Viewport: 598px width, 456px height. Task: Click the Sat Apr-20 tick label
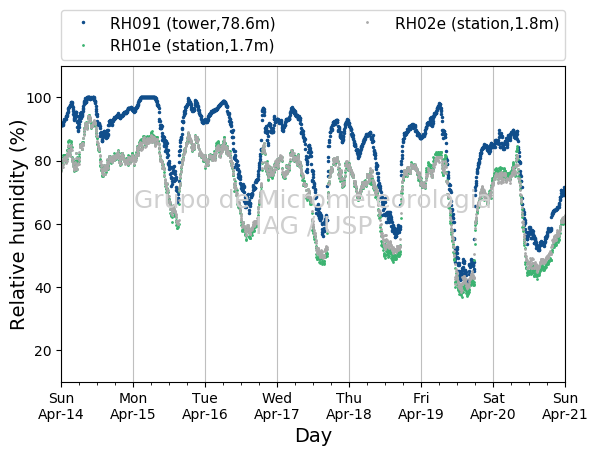tap(493, 406)
